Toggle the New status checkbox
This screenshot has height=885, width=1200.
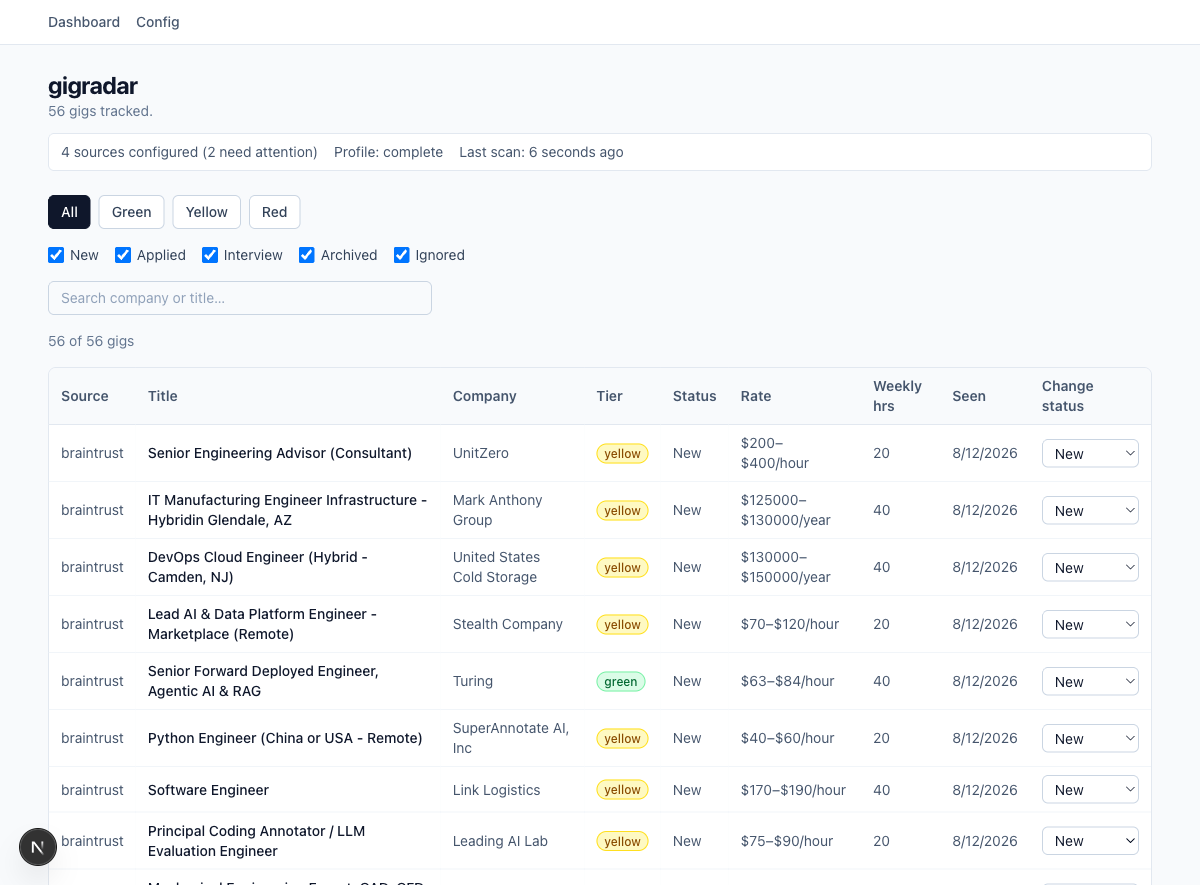click(56, 255)
